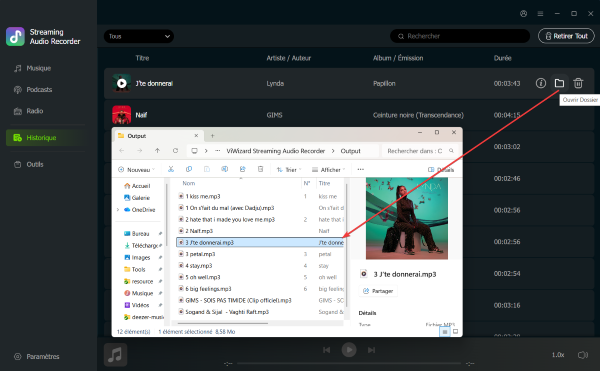The height and width of the screenshot is (371, 600).
Task: Click the Cut scissors icon
Action: (x=171, y=169)
